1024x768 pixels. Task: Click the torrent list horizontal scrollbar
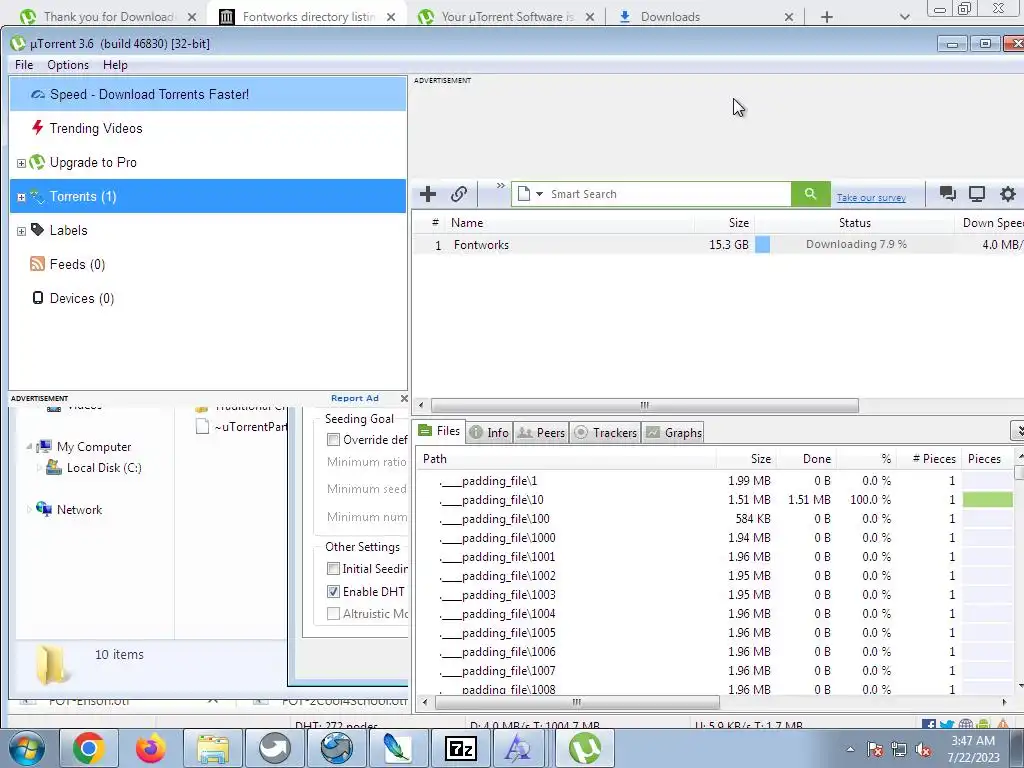click(644, 406)
